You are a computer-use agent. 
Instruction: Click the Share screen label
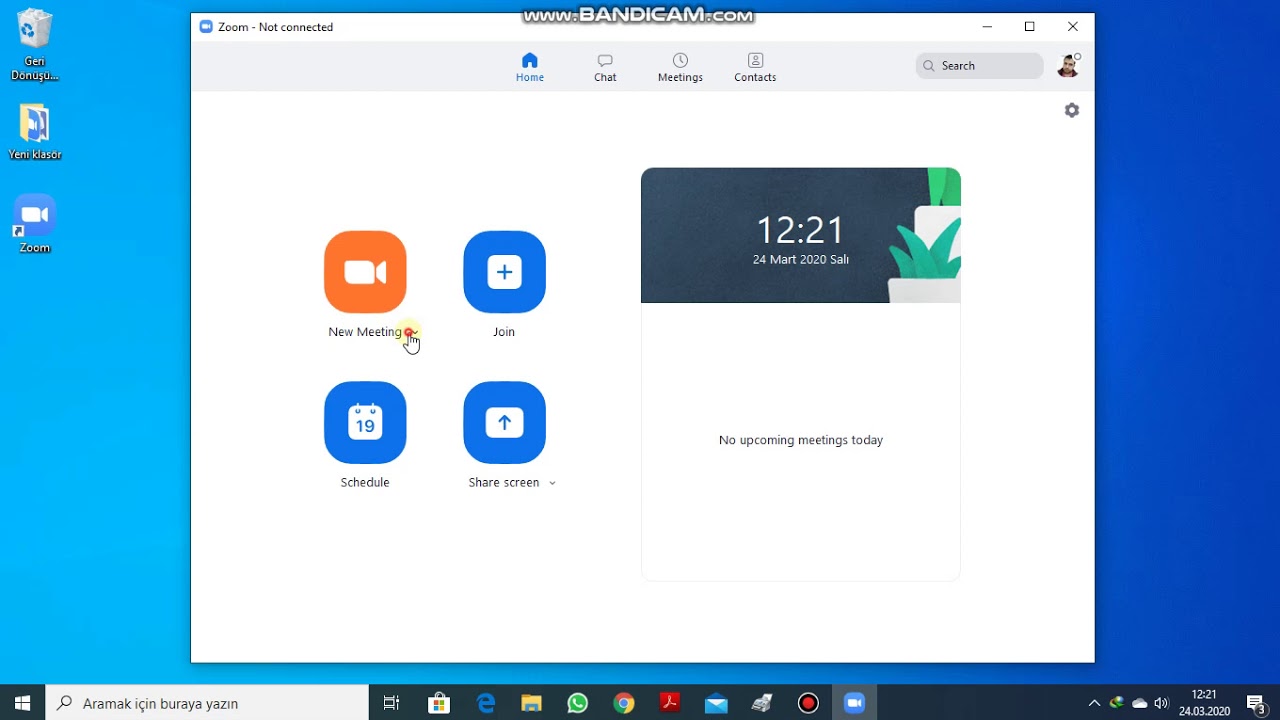[x=504, y=483]
